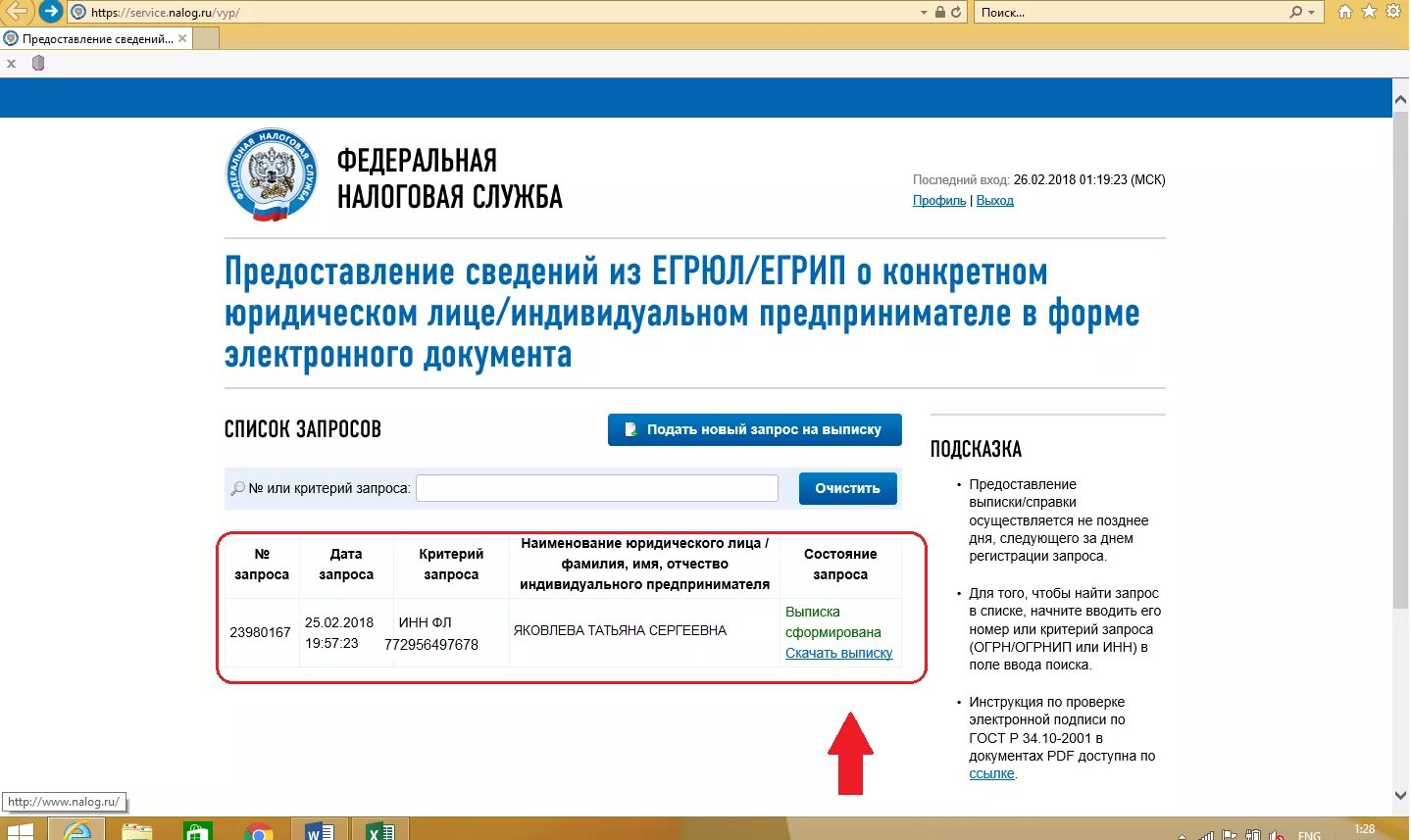Click the "Критерий запроса" column header
1411x840 pixels.
pyautogui.click(x=451, y=565)
